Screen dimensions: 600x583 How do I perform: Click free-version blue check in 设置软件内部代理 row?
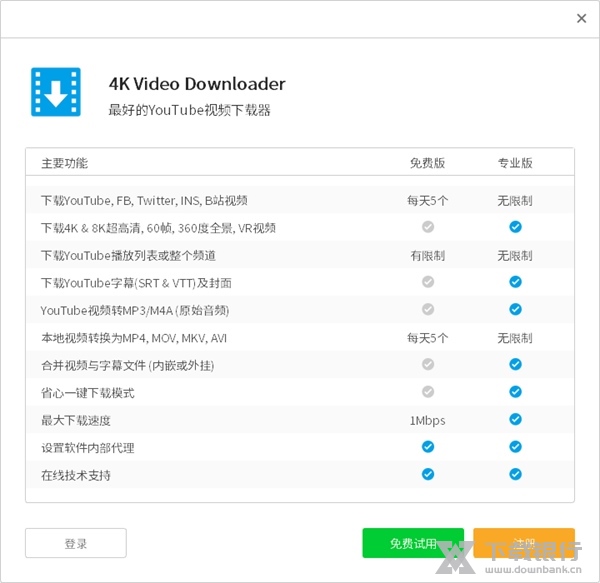tap(428, 447)
